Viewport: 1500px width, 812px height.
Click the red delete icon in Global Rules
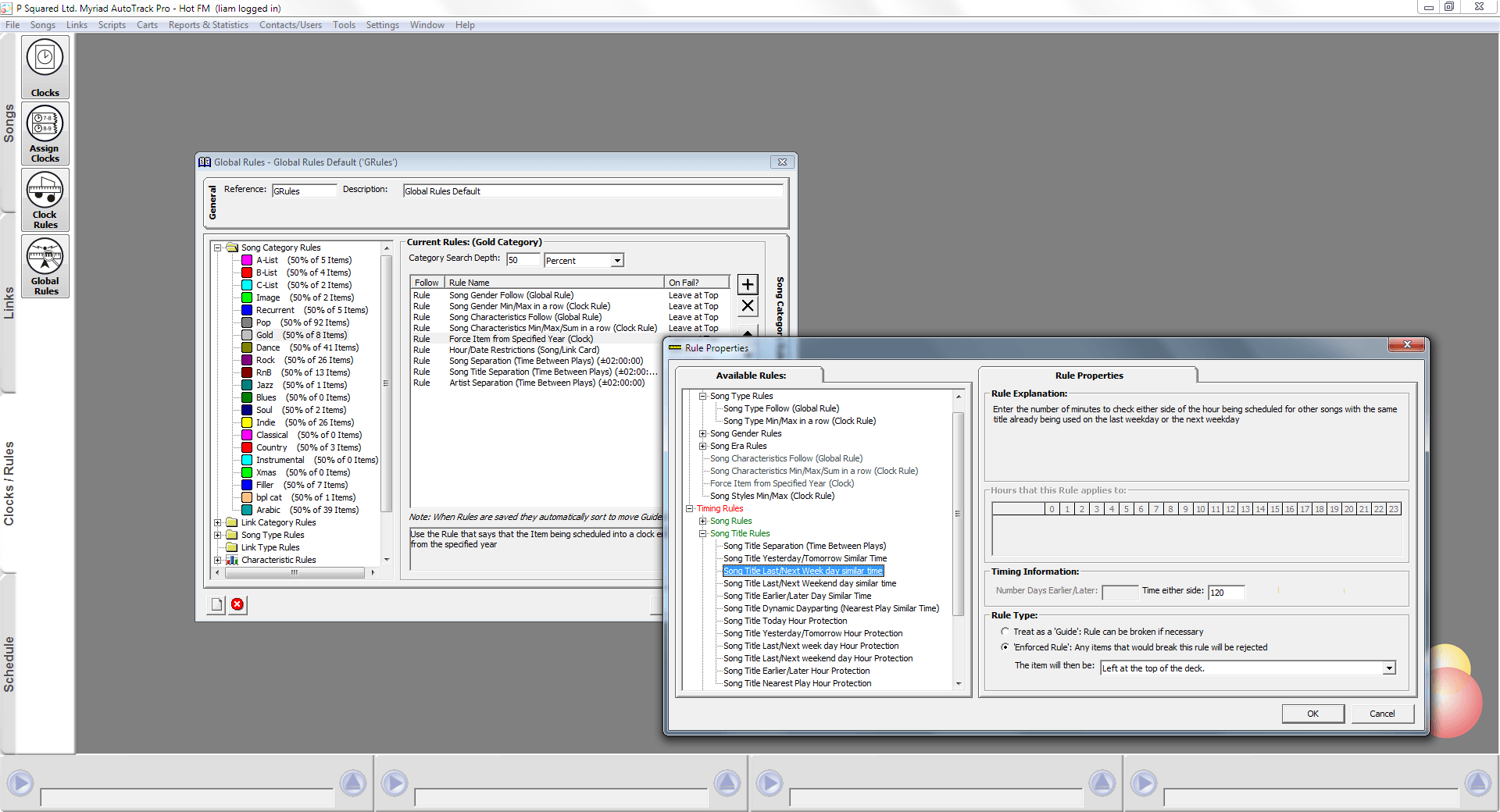pos(237,604)
